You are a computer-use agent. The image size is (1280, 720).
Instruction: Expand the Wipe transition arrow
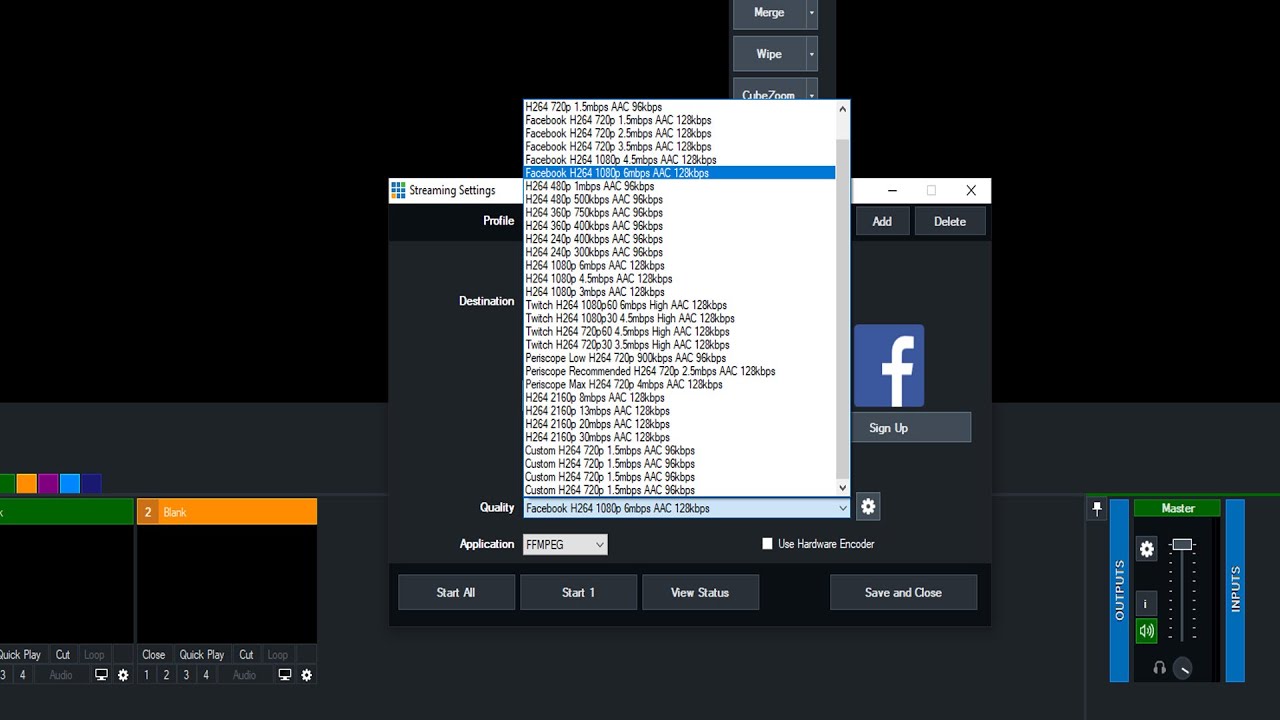pos(812,54)
